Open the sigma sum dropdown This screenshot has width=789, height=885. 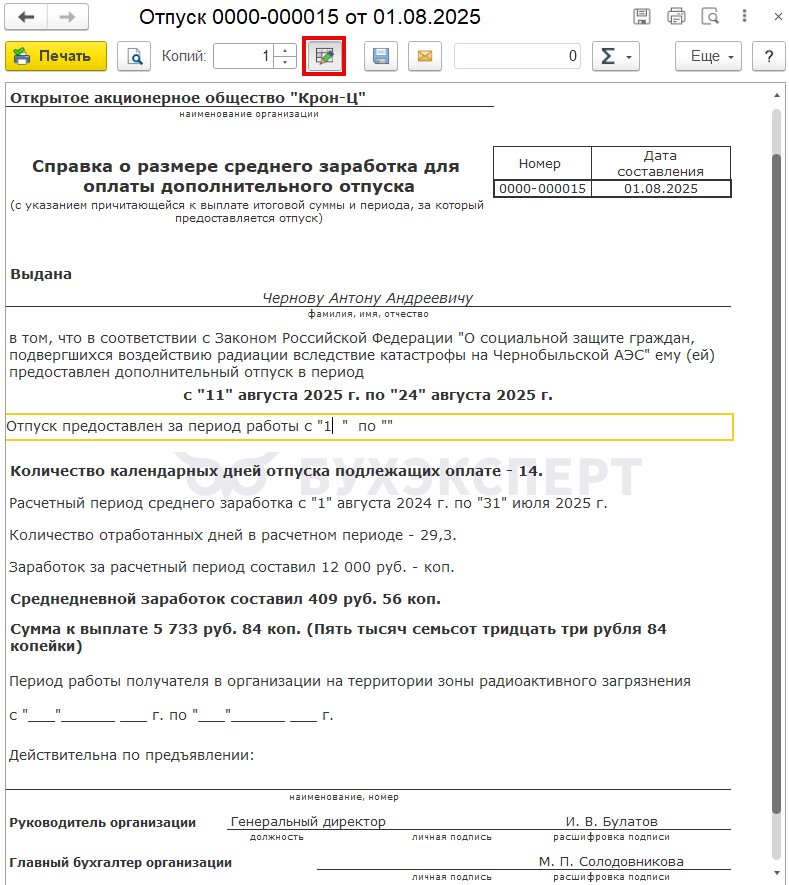(616, 56)
